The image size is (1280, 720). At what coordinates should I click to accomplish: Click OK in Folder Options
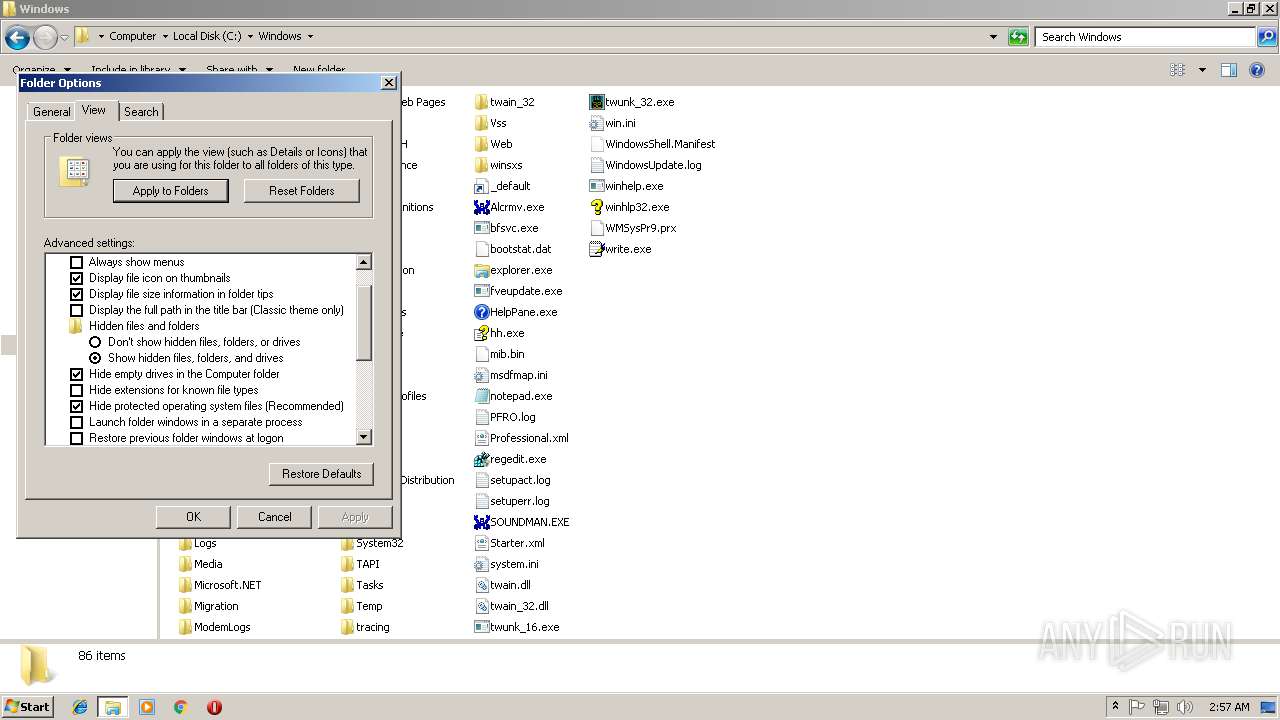click(x=194, y=517)
